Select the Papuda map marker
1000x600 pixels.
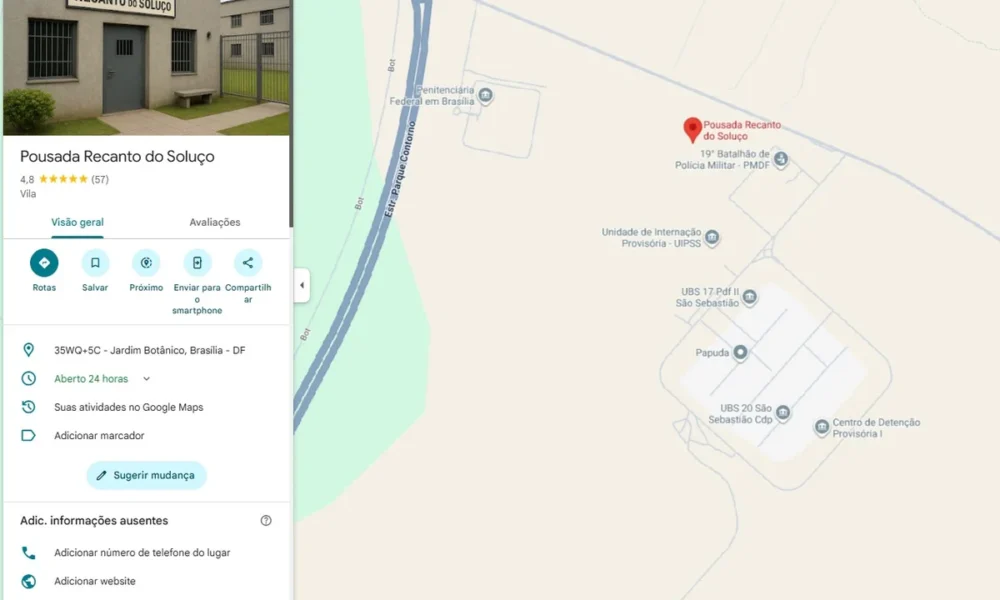point(740,352)
